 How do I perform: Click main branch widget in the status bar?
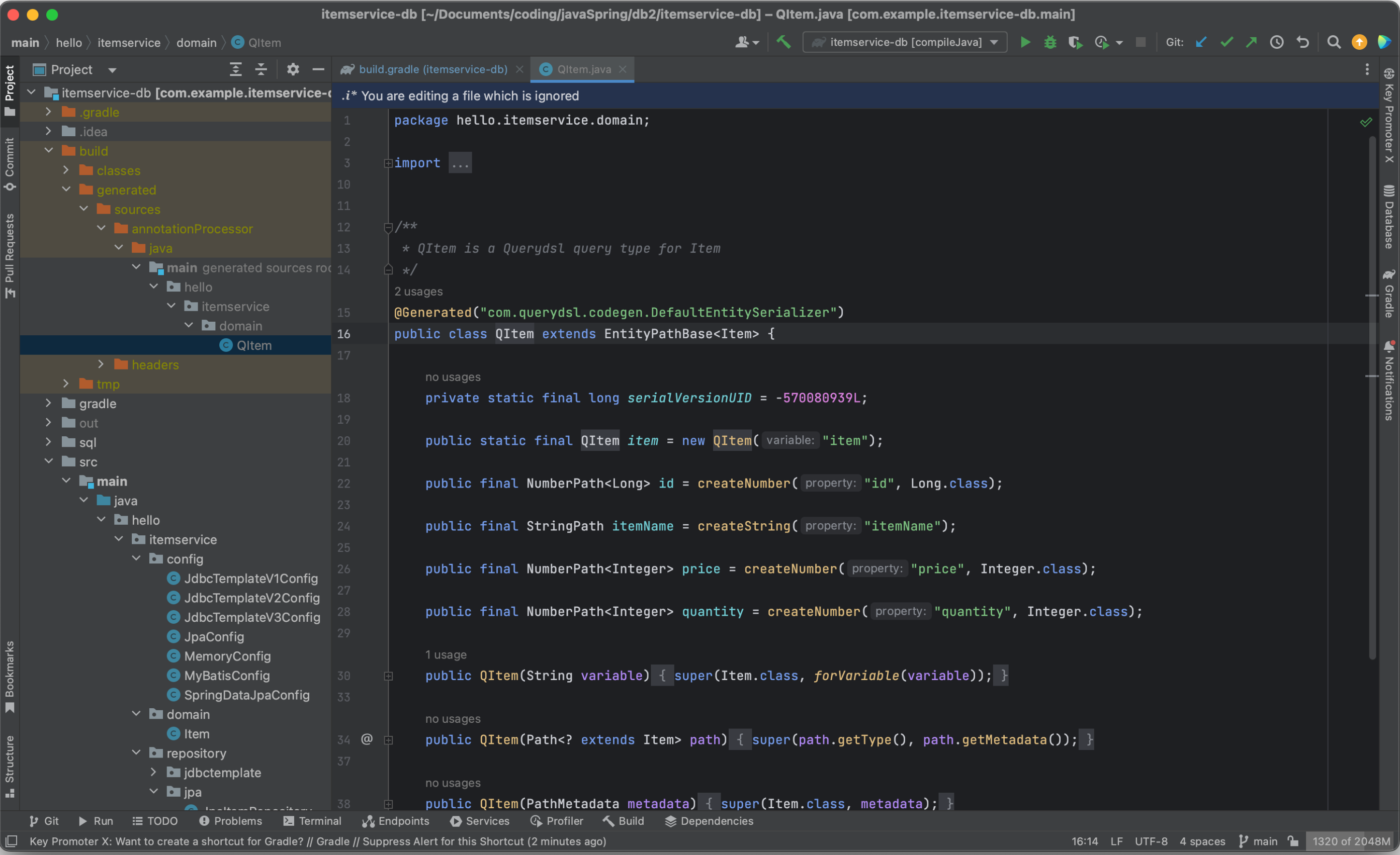click(x=1258, y=841)
